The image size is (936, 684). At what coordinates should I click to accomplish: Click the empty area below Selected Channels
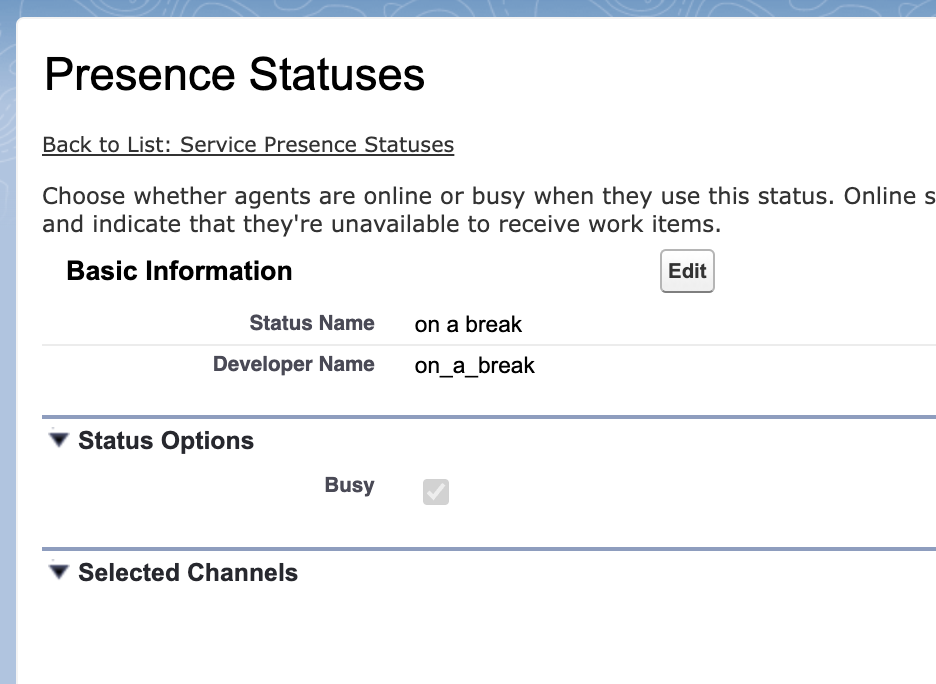pos(480,635)
